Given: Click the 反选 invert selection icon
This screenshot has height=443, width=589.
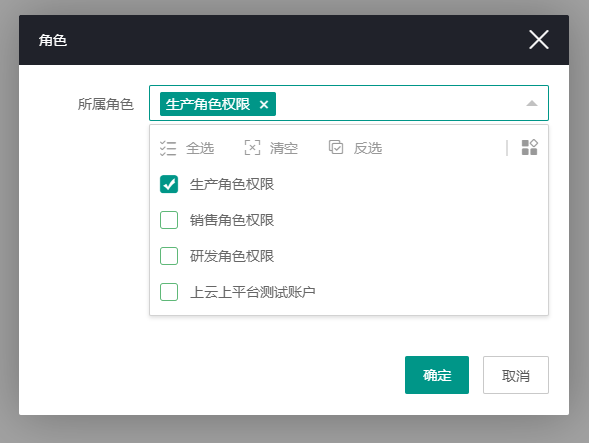Looking at the screenshot, I should pos(336,147).
